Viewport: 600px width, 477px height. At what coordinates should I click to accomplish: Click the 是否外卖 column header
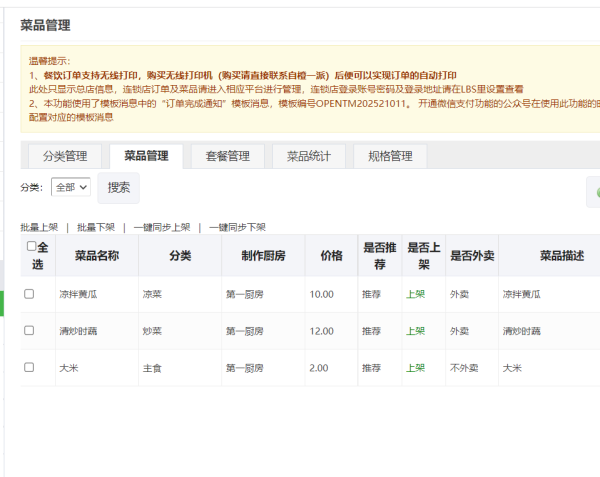pos(472,256)
